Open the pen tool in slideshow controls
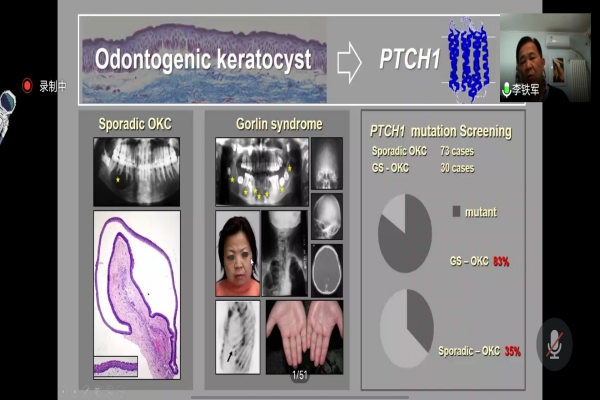 click(x=86, y=392)
